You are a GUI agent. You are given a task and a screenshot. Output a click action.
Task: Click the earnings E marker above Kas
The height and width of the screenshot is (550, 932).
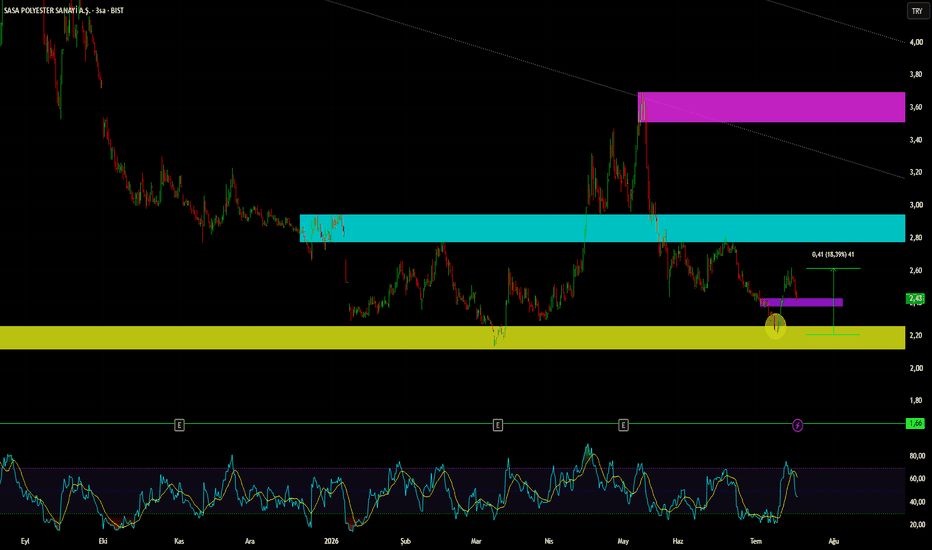coord(179,425)
